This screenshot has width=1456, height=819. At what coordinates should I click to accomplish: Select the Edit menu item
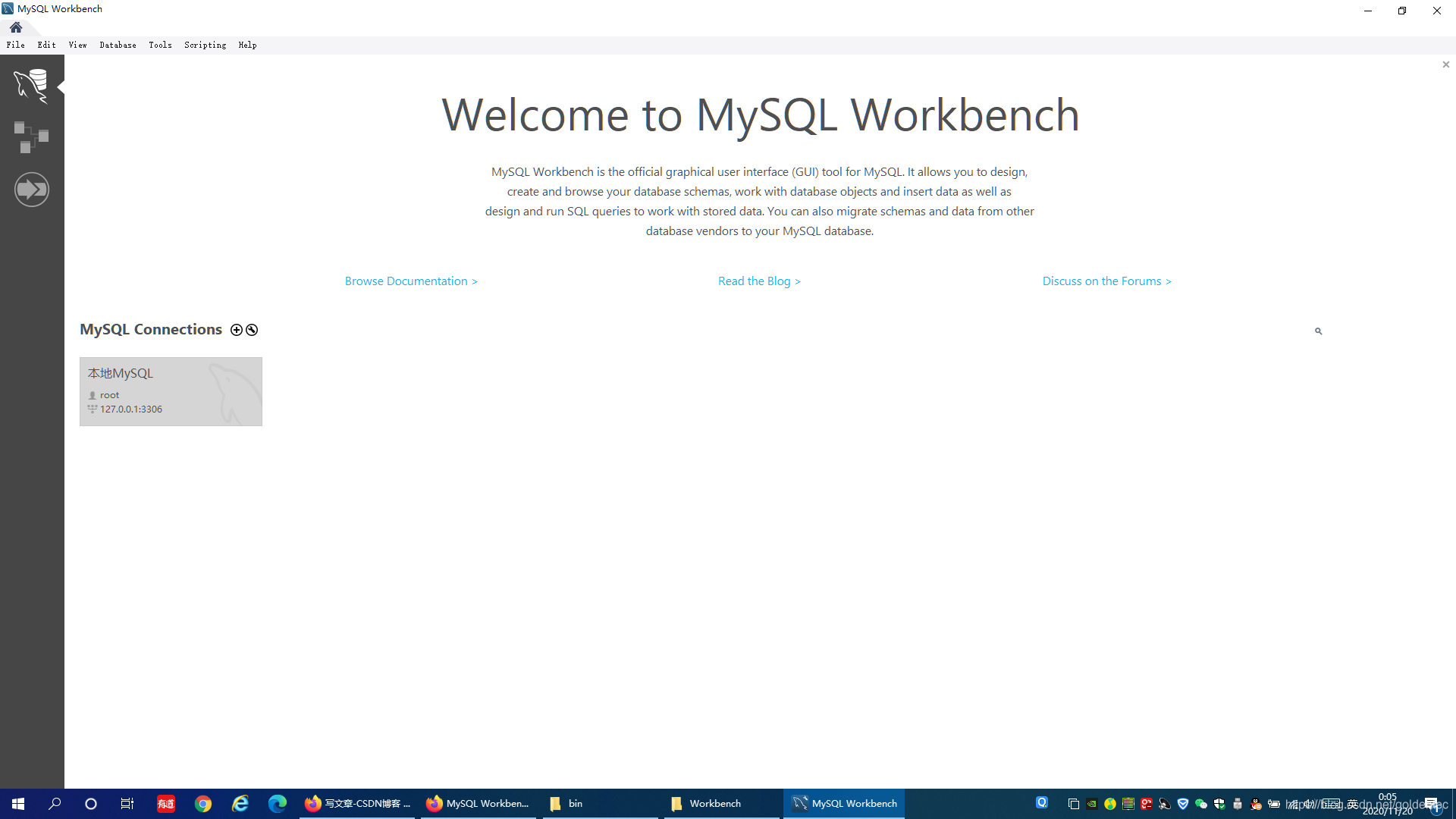click(x=47, y=45)
